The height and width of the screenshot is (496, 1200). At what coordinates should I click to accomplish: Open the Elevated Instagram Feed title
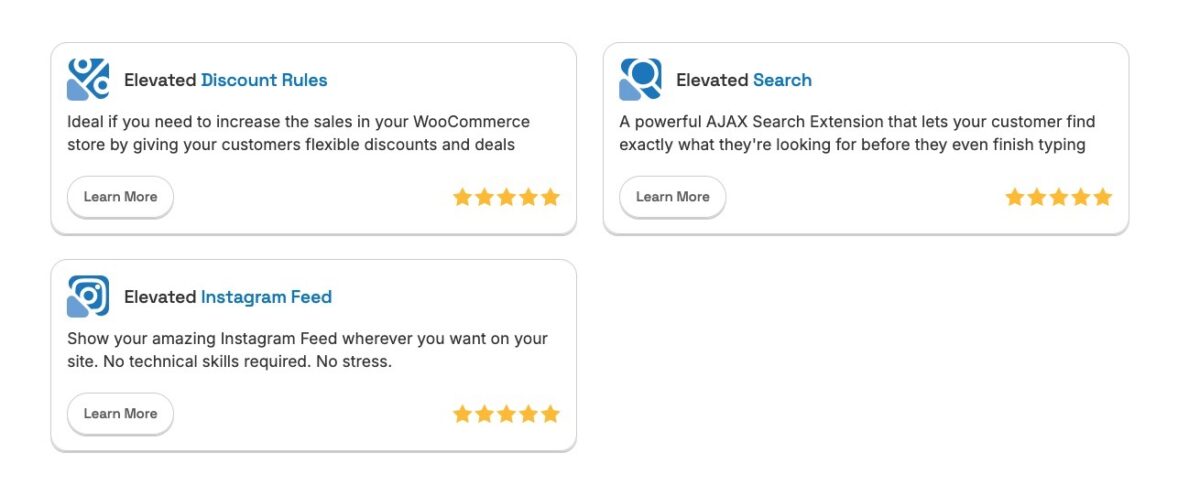tap(227, 297)
